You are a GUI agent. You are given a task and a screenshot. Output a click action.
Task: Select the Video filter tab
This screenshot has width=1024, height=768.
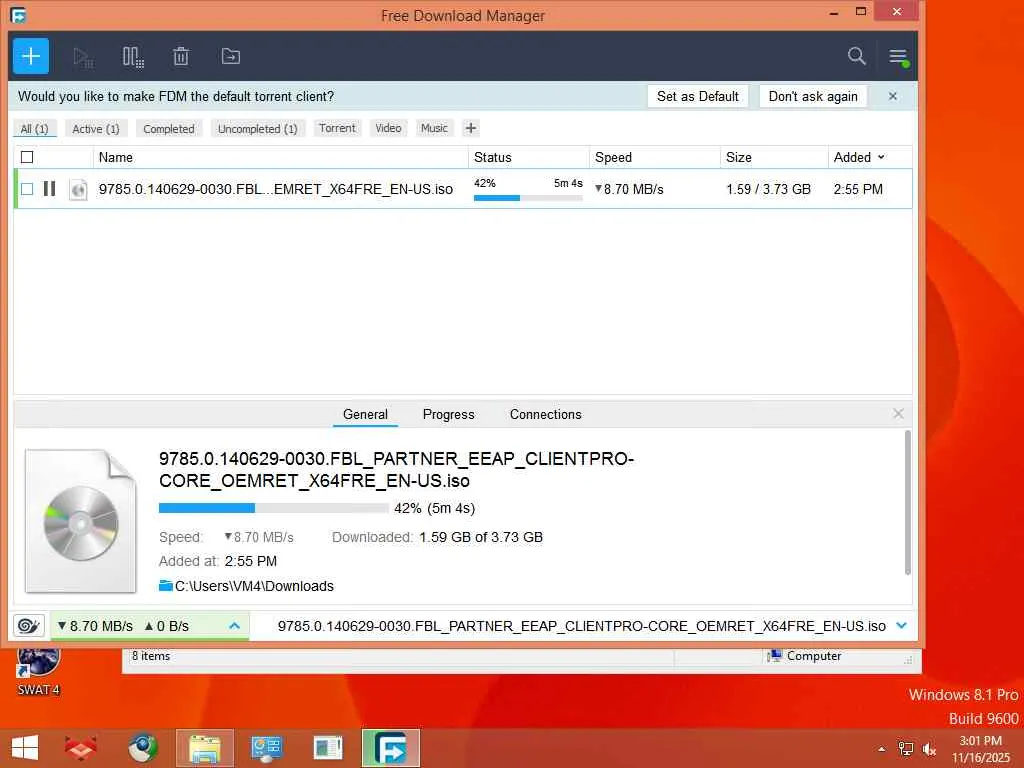pyautogui.click(x=388, y=128)
